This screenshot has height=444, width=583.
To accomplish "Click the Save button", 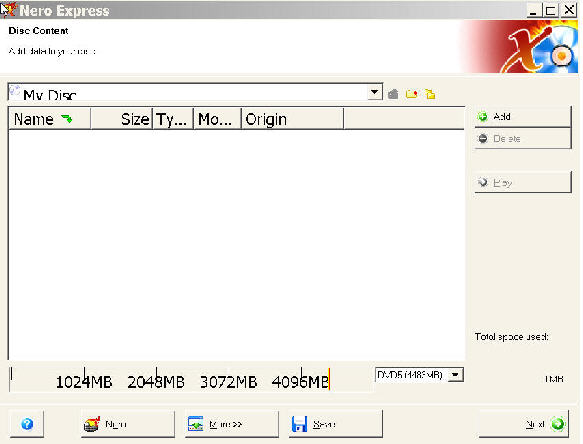I will [336, 424].
